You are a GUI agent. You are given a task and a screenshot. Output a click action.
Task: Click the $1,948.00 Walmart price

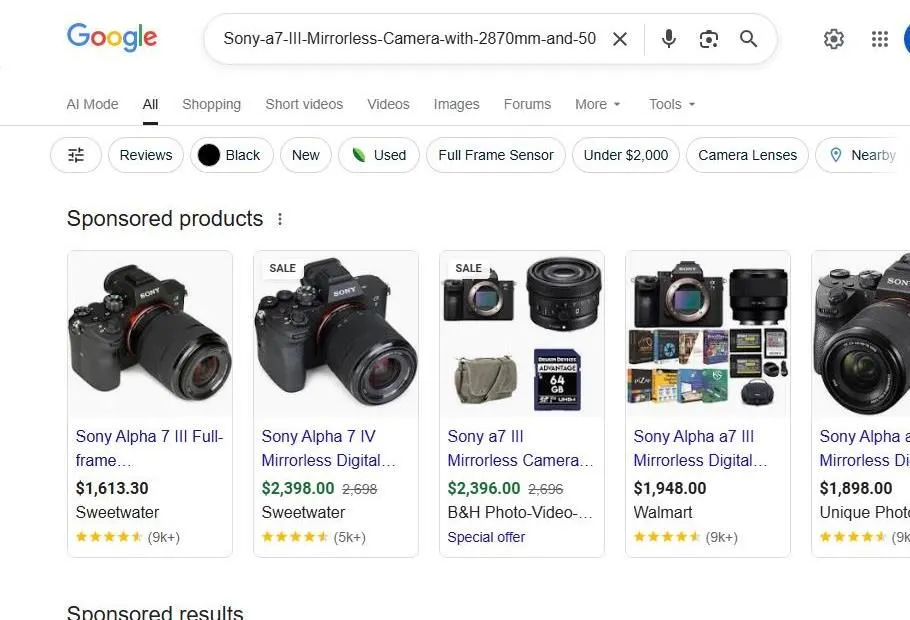coord(670,488)
